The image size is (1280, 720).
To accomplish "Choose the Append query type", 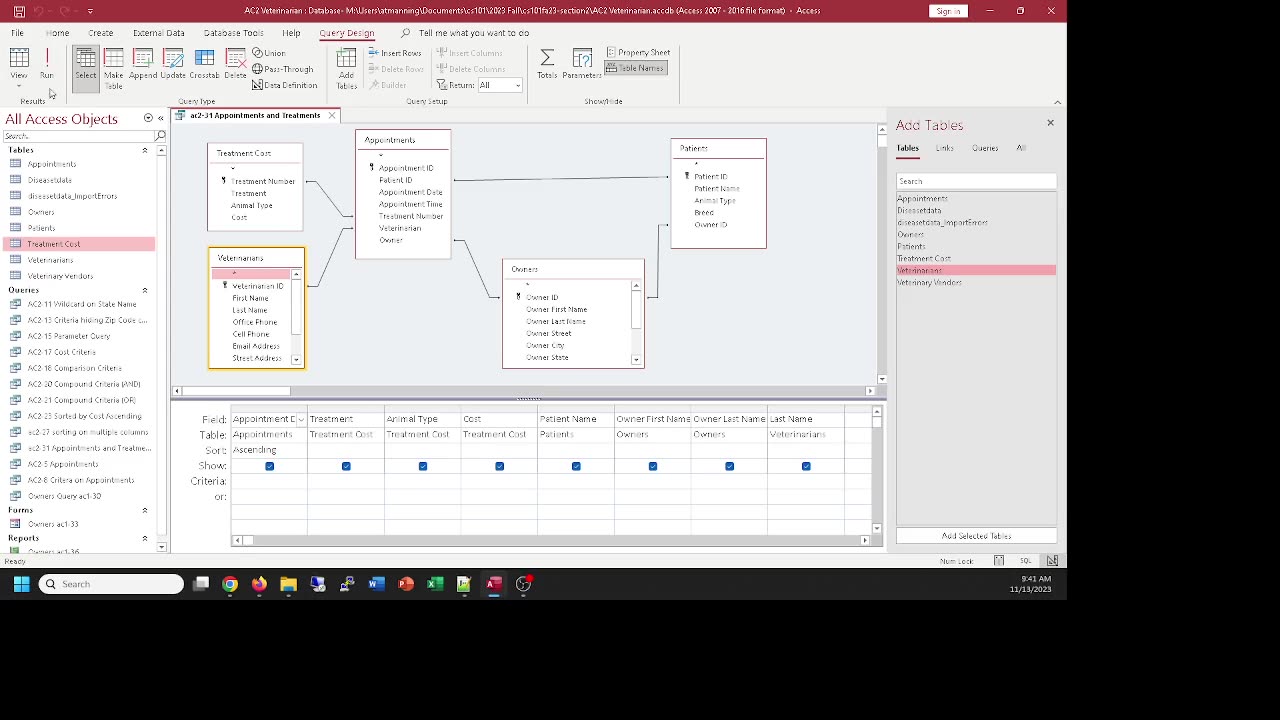I will point(143,64).
